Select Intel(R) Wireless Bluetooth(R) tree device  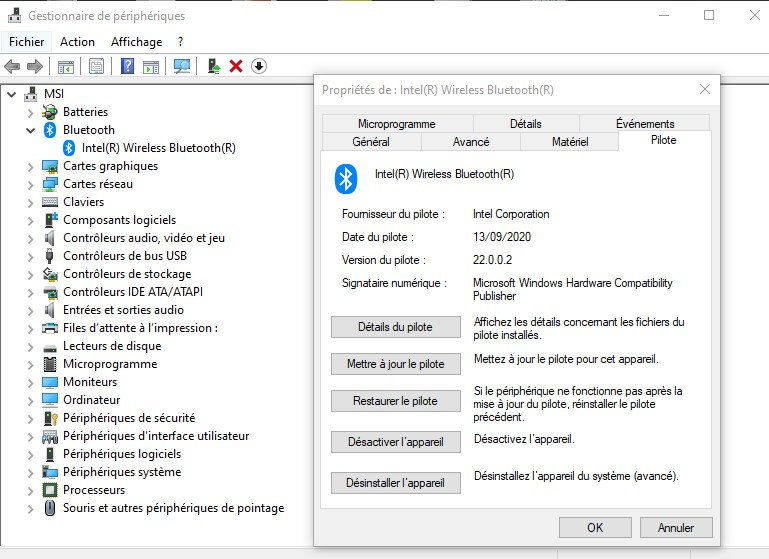[x=158, y=148]
